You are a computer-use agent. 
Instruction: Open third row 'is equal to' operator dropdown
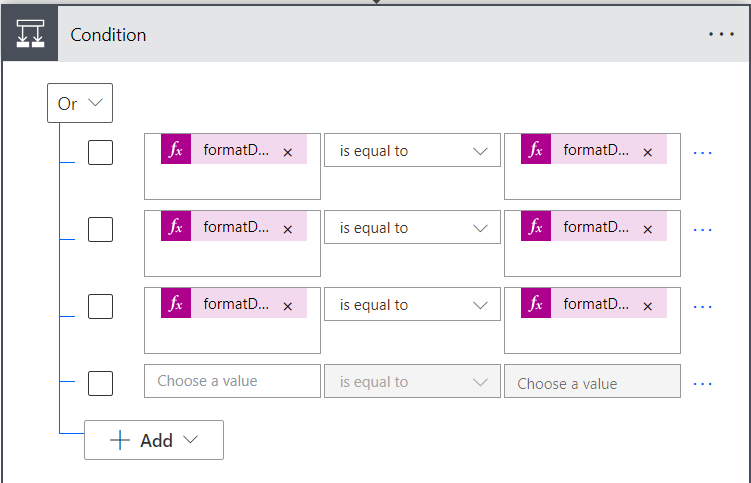(412, 305)
